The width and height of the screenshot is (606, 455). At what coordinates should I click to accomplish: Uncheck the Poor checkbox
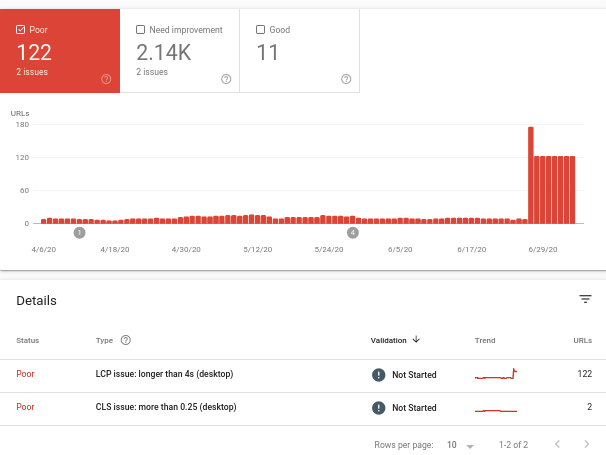click(21, 30)
